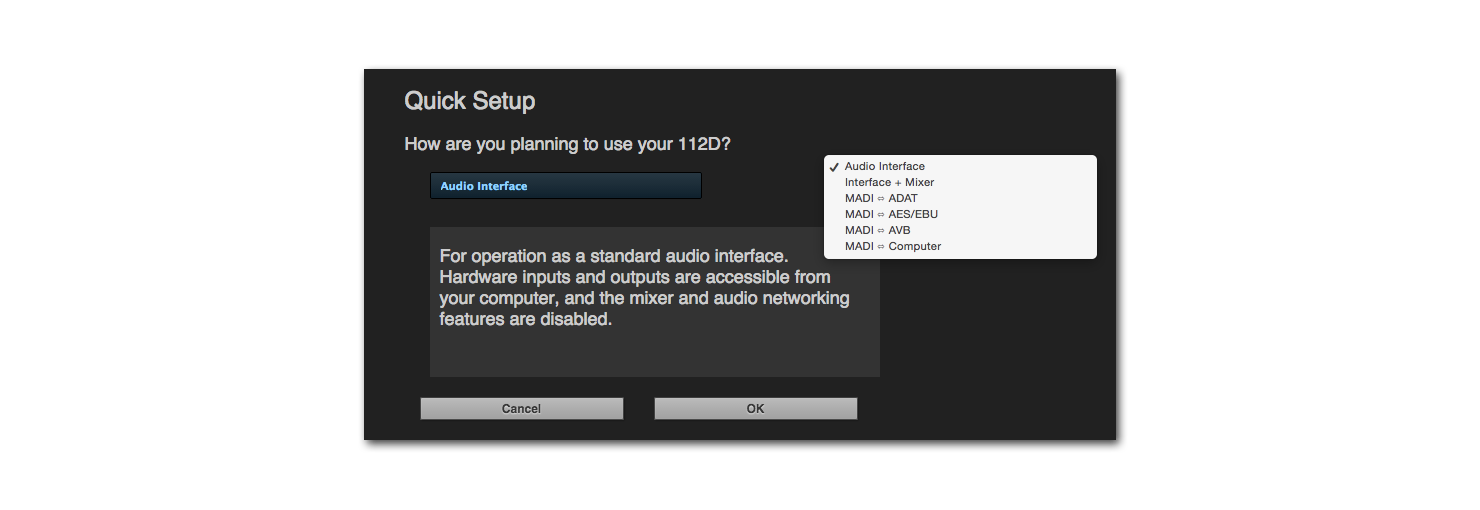Choose MADI to AVB from list
The image size is (1480, 510).
click(877, 231)
